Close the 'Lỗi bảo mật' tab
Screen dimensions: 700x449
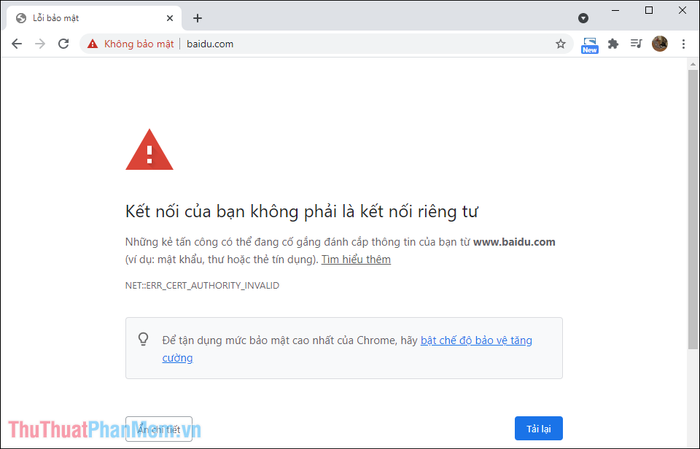point(170,18)
